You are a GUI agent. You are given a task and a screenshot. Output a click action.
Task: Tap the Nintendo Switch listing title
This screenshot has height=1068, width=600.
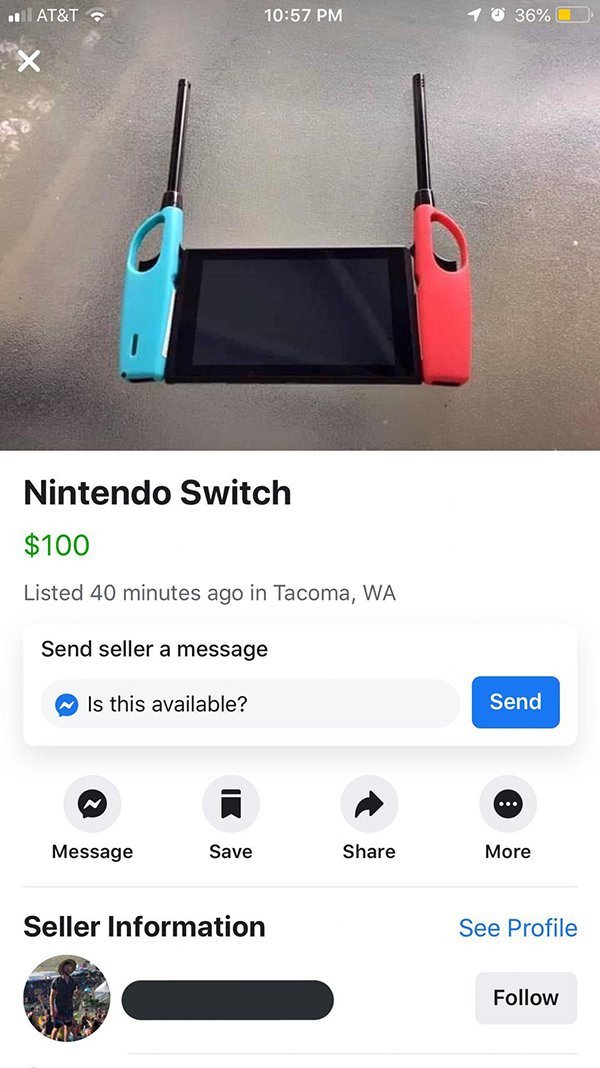(x=157, y=492)
